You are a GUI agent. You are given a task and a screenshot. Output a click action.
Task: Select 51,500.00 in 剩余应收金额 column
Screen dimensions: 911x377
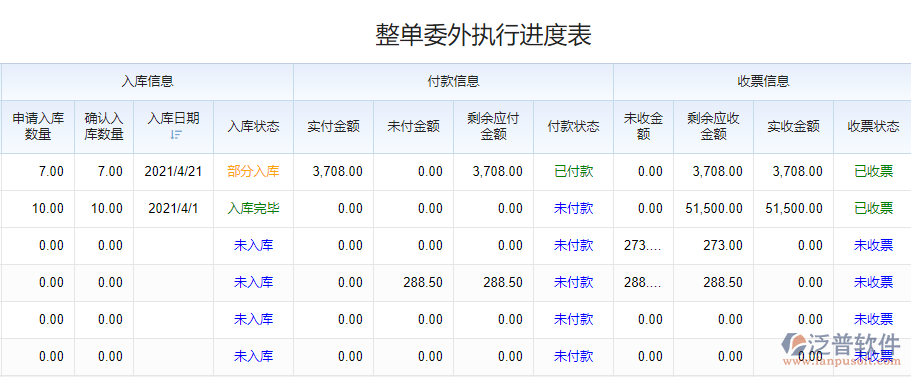click(x=715, y=209)
